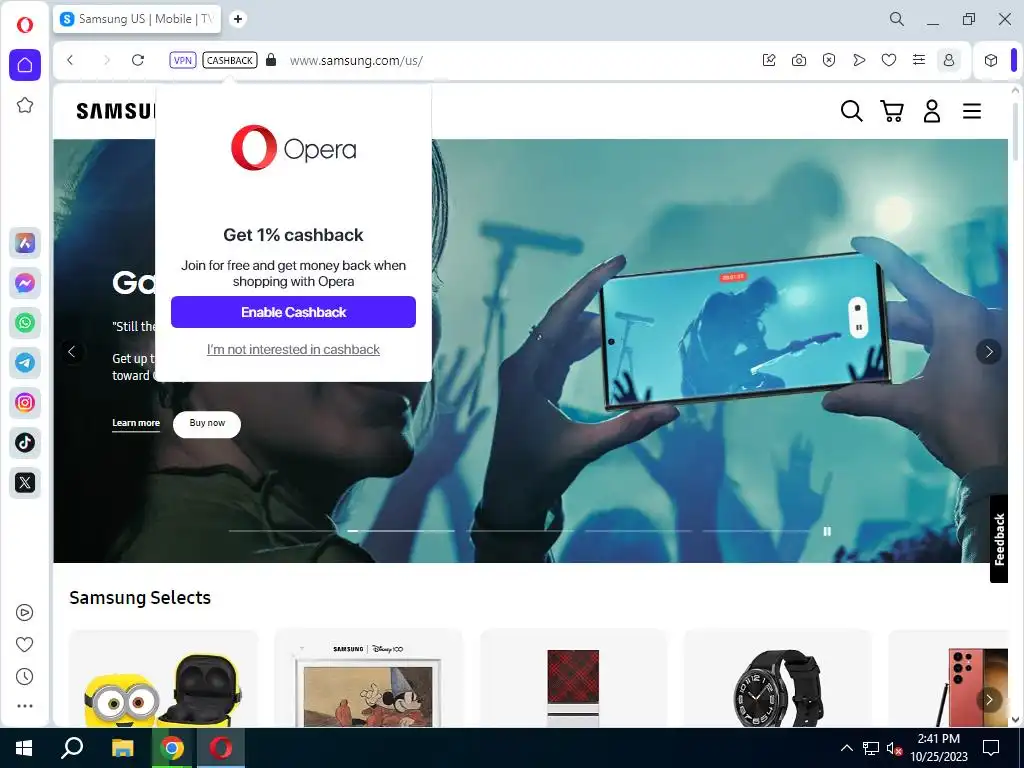Show next hero banner slide
The height and width of the screenshot is (768, 1024).
coord(989,352)
